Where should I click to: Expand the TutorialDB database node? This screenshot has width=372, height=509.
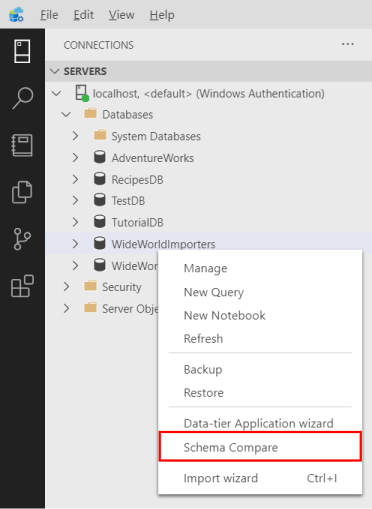point(76,222)
